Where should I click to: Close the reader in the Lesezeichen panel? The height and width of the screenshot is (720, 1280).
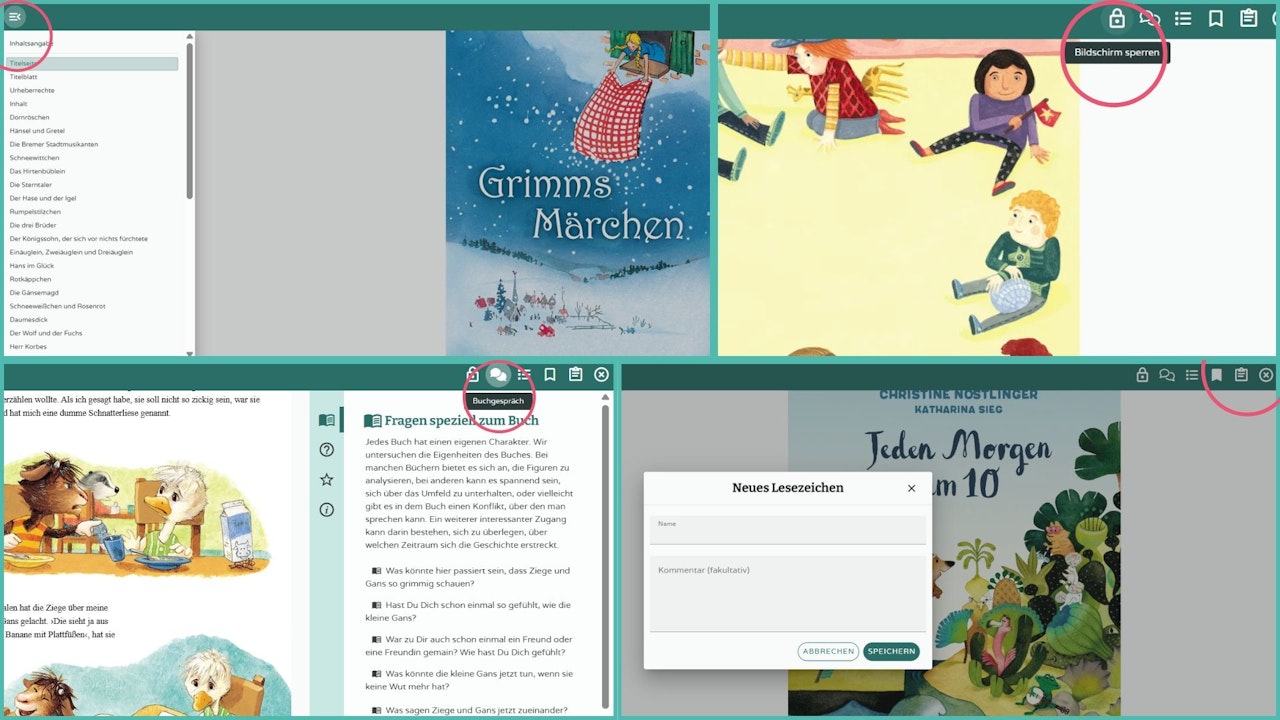(1266, 375)
